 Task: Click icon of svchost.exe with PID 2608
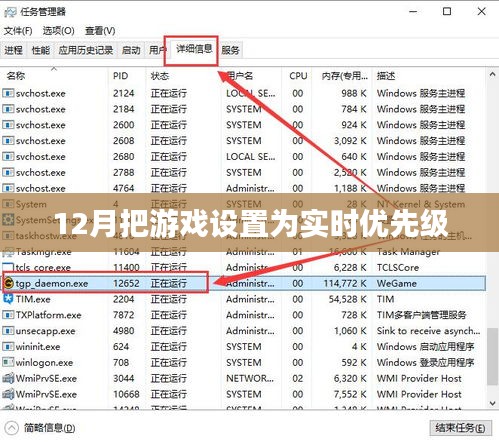tap(8, 141)
